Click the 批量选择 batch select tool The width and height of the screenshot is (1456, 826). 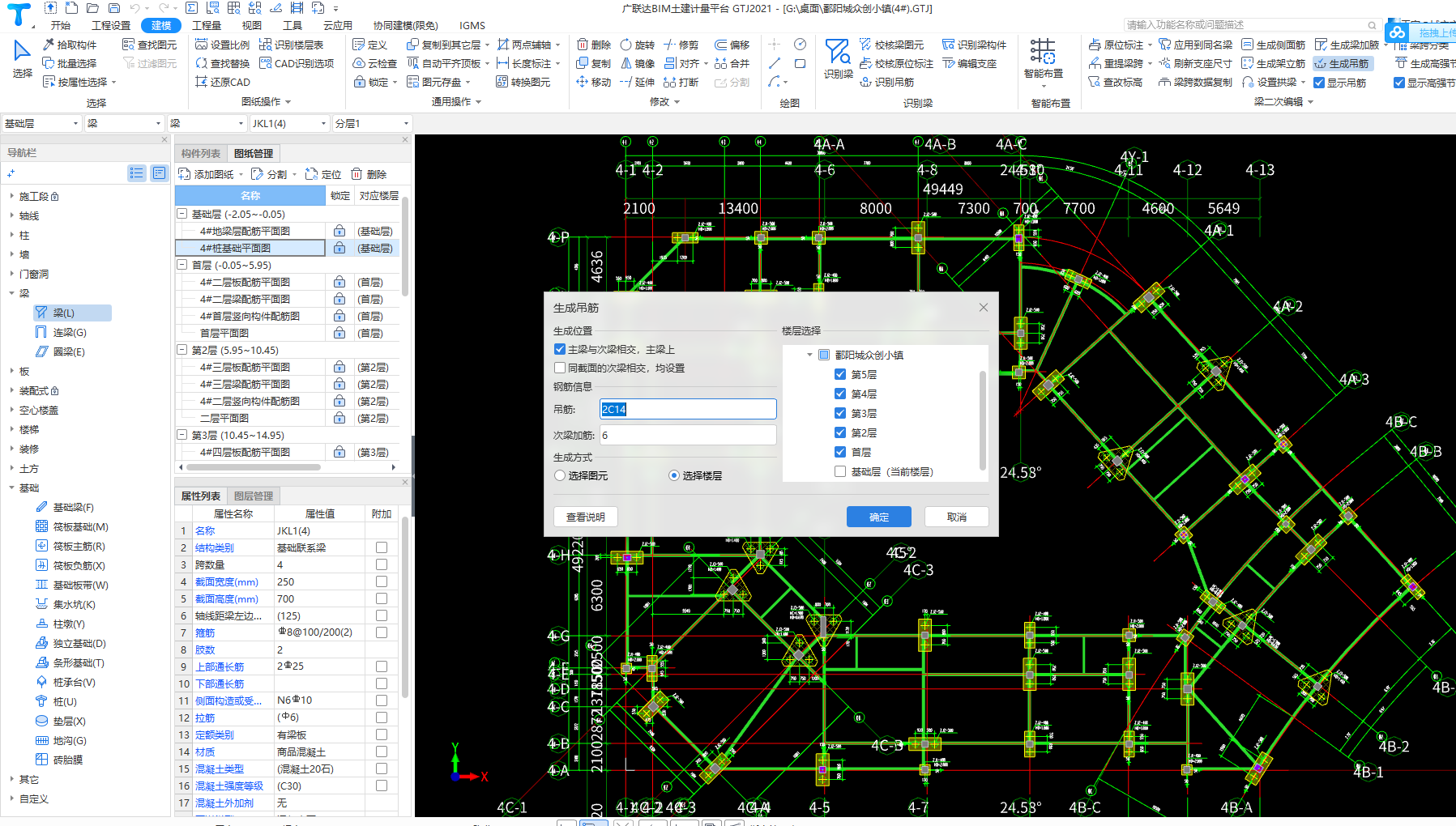(70, 63)
